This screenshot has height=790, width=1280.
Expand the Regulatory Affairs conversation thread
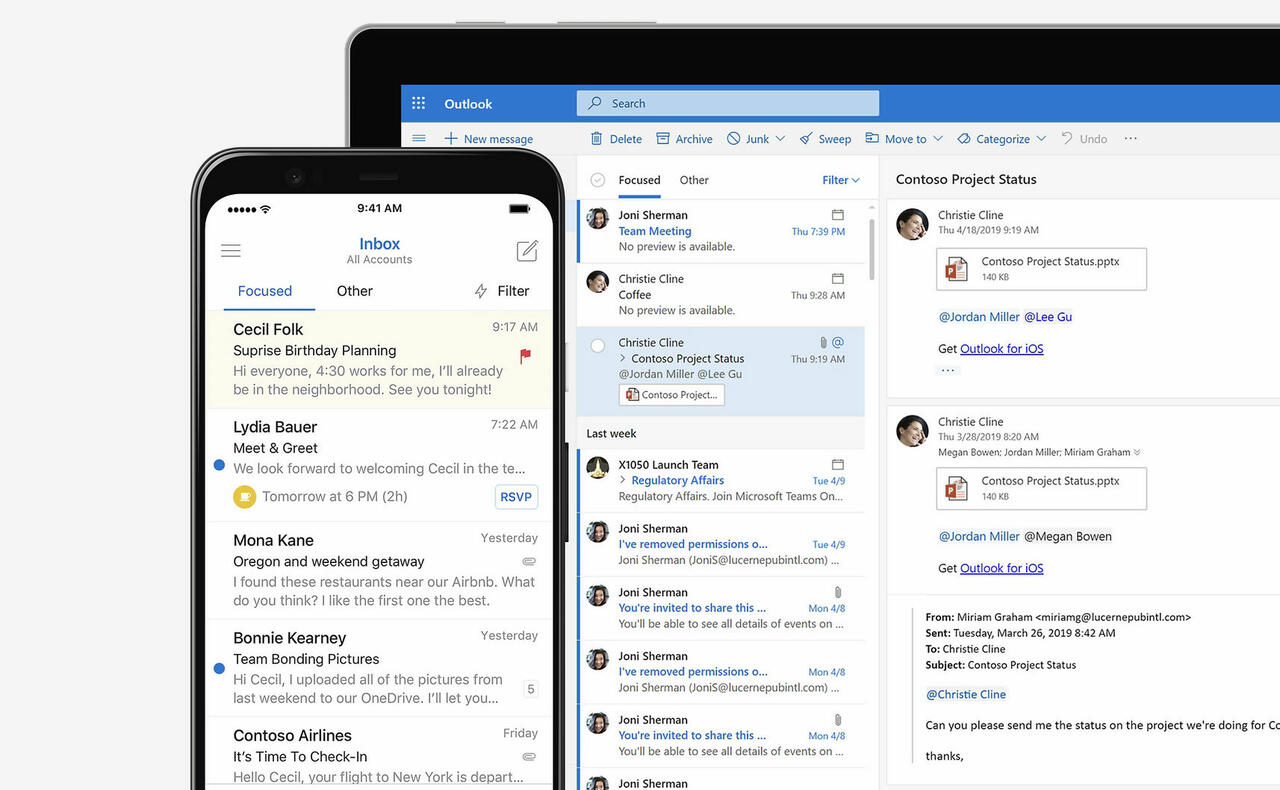[623, 480]
